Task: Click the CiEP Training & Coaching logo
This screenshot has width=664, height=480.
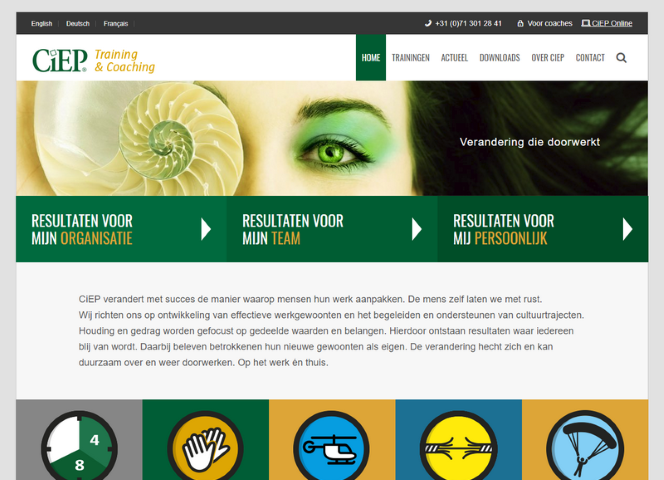Action: tap(94, 60)
